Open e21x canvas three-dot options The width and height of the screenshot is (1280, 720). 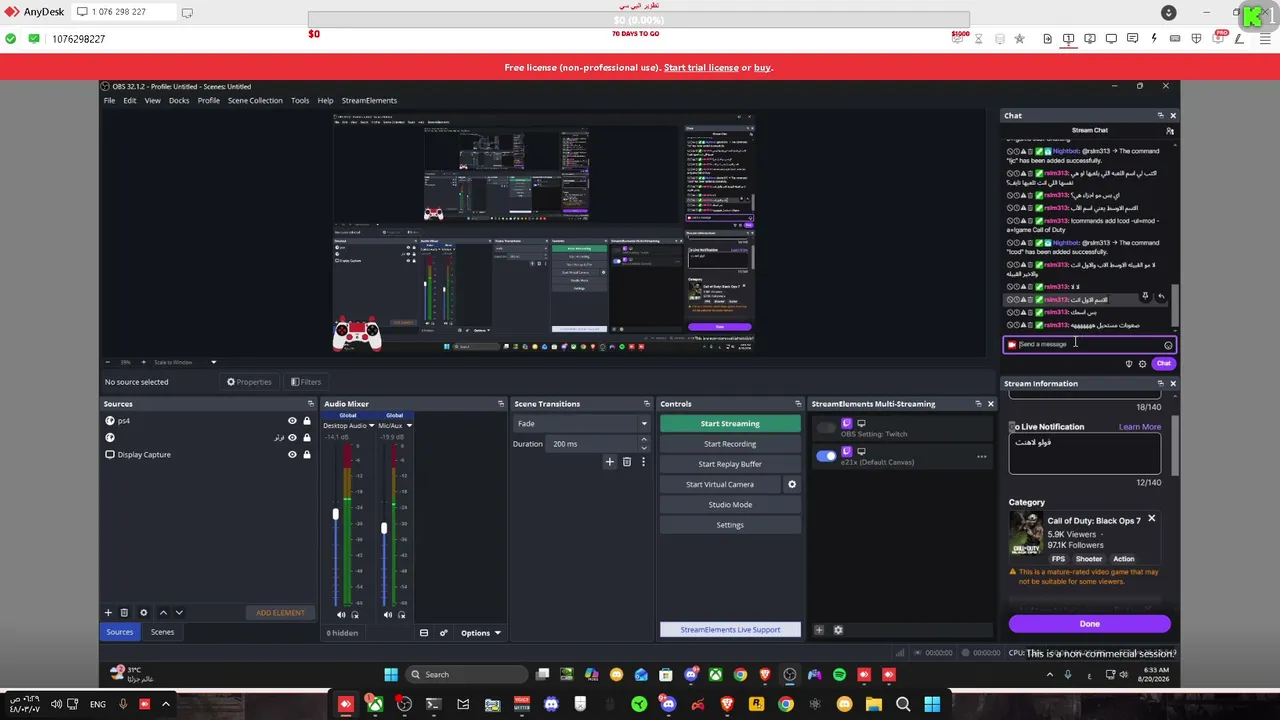tap(982, 457)
